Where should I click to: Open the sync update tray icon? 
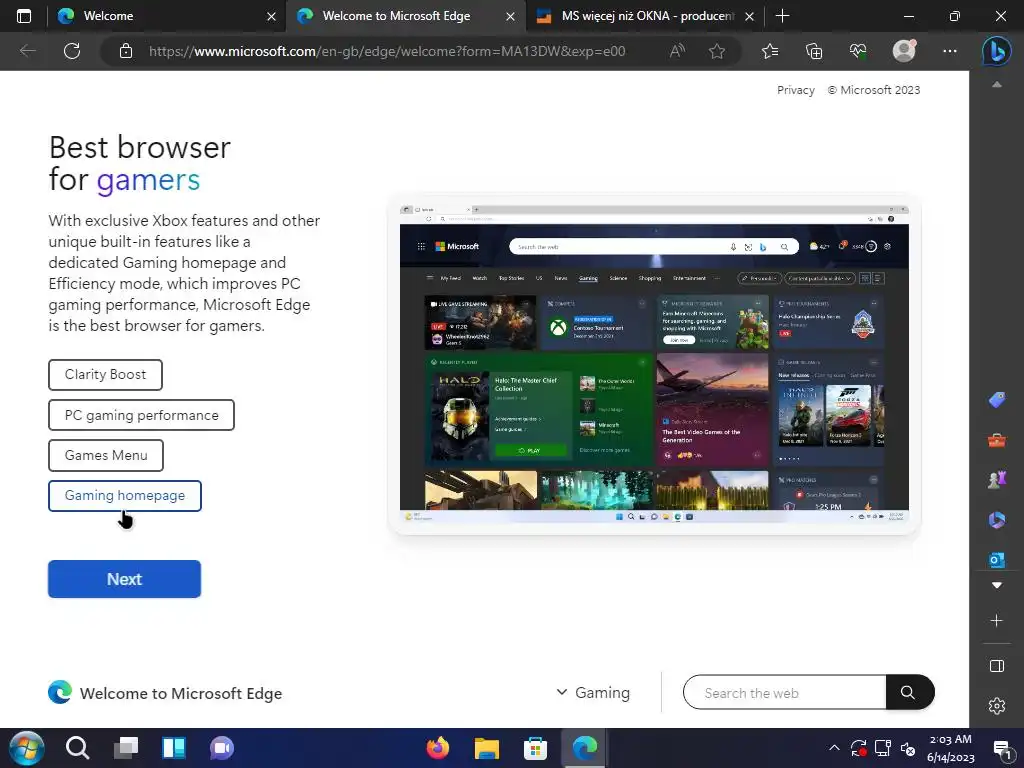pos(858,748)
